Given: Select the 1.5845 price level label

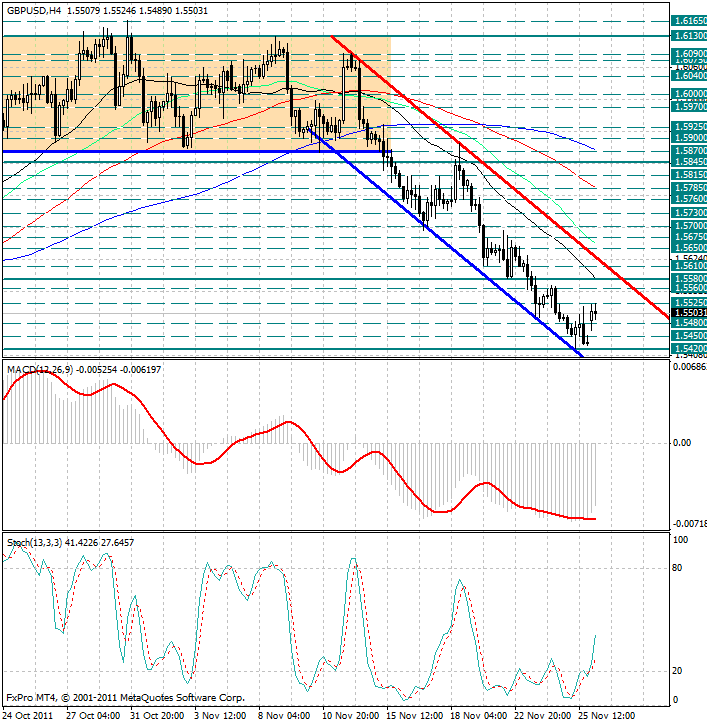Looking at the screenshot, I should pyautogui.click(x=689, y=161).
